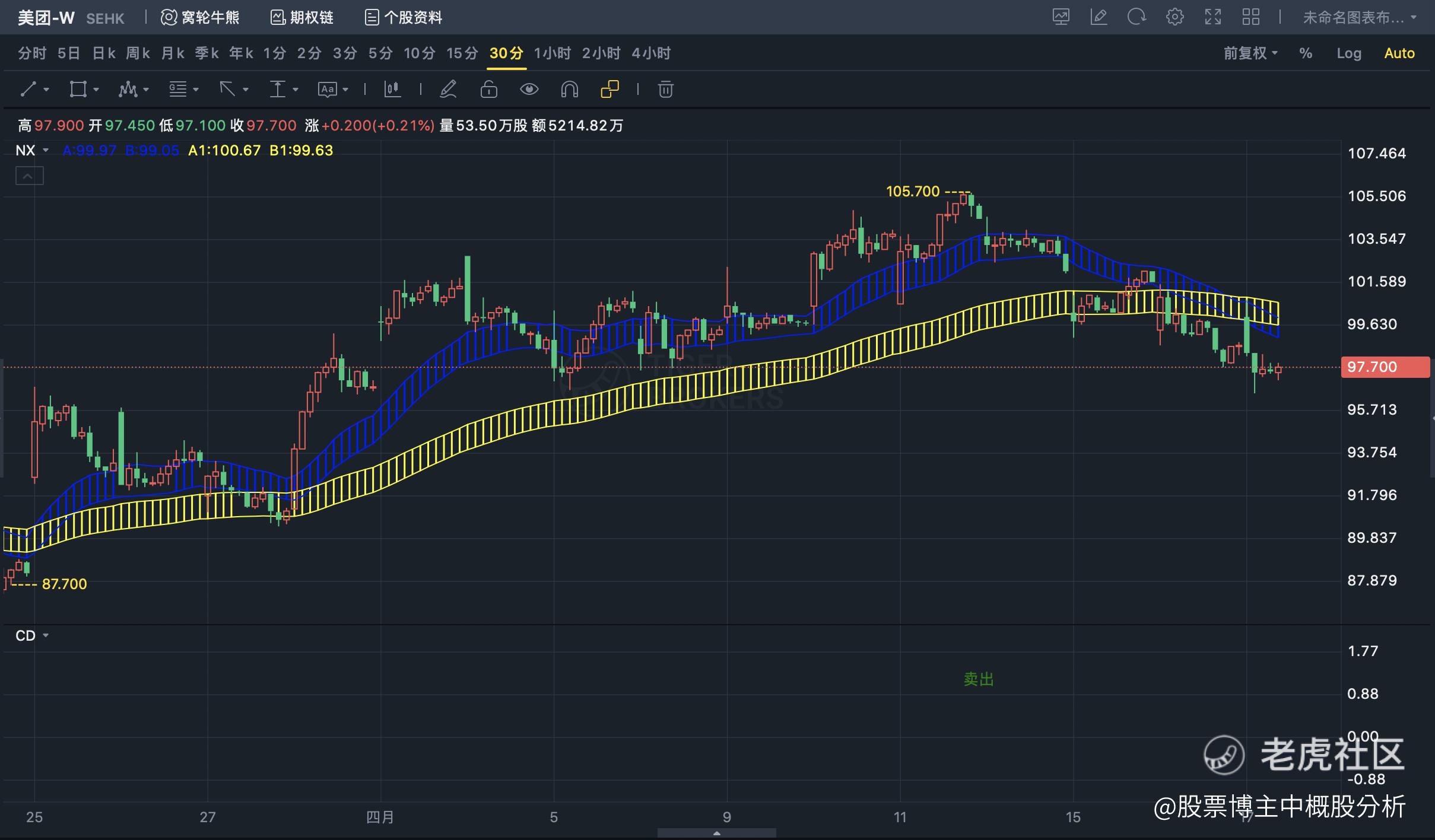This screenshot has width=1435, height=840.
Task: Expand the 前复权 adjustment dropdown
Action: point(1250,53)
